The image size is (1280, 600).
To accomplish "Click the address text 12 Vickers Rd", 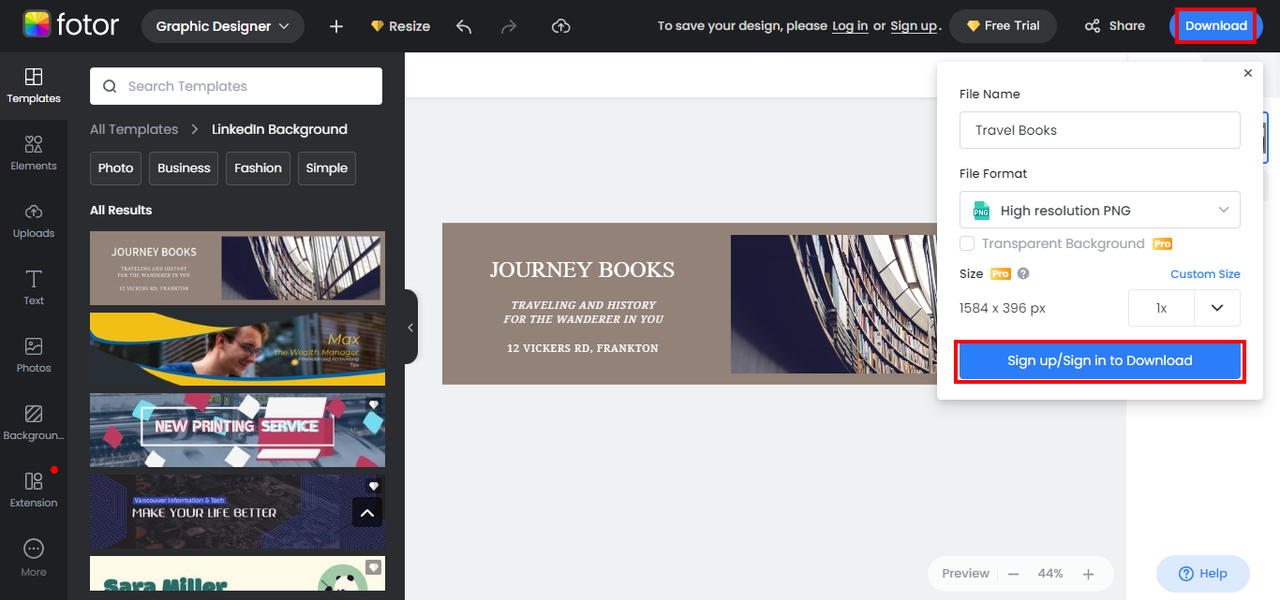I will tap(583, 348).
